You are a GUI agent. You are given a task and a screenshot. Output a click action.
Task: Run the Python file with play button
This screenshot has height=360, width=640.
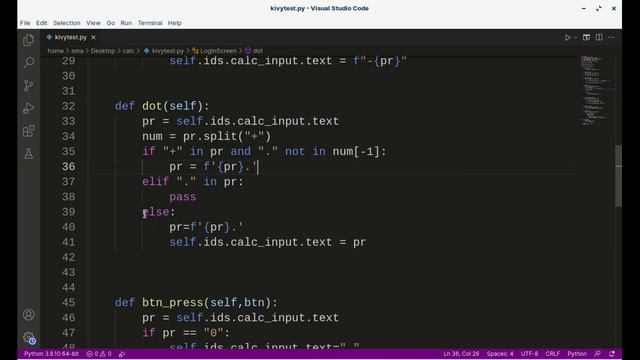[x=567, y=37]
